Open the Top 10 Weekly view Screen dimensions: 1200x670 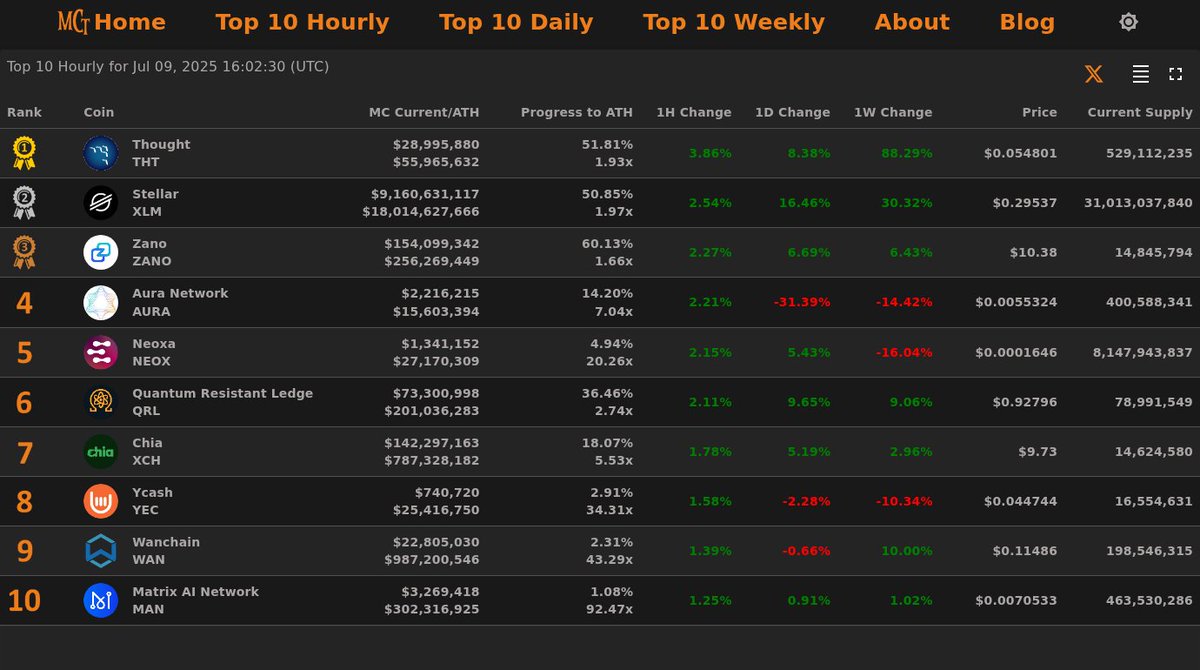(733, 21)
